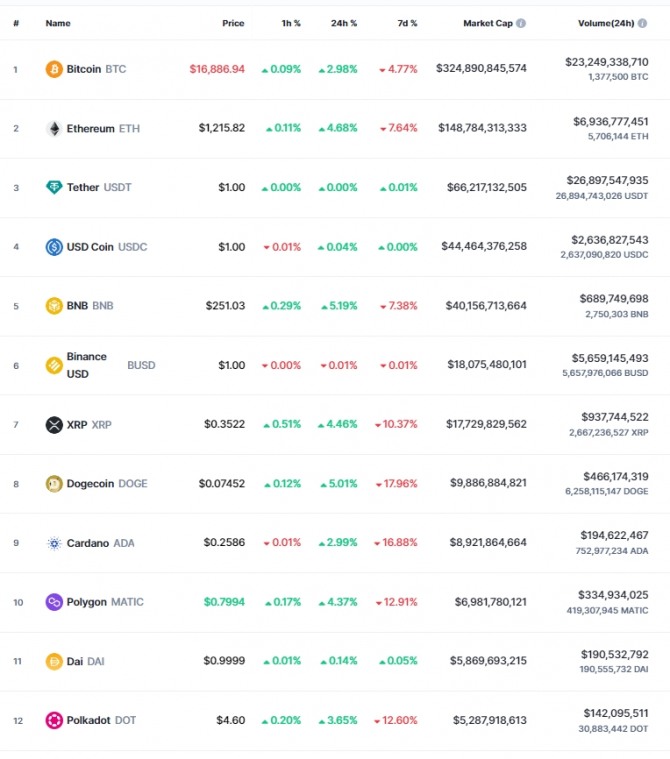The width and height of the screenshot is (670, 759).
Task: Sort the table by Price column header
Action: tap(233, 23)
